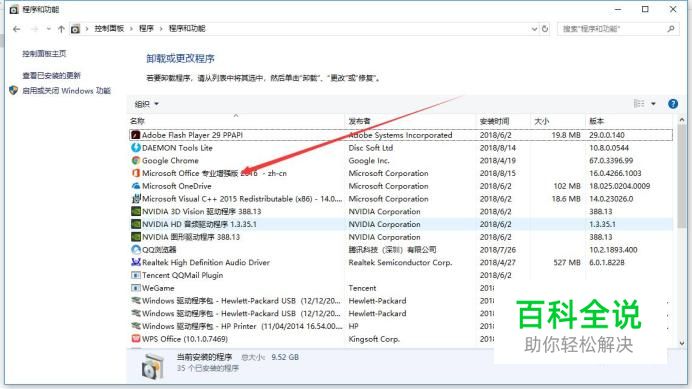Image resolution: width=692 pixels, height=389 pixels.
Task: Sort by the 安装时间 column header
Action: (494, 121)
